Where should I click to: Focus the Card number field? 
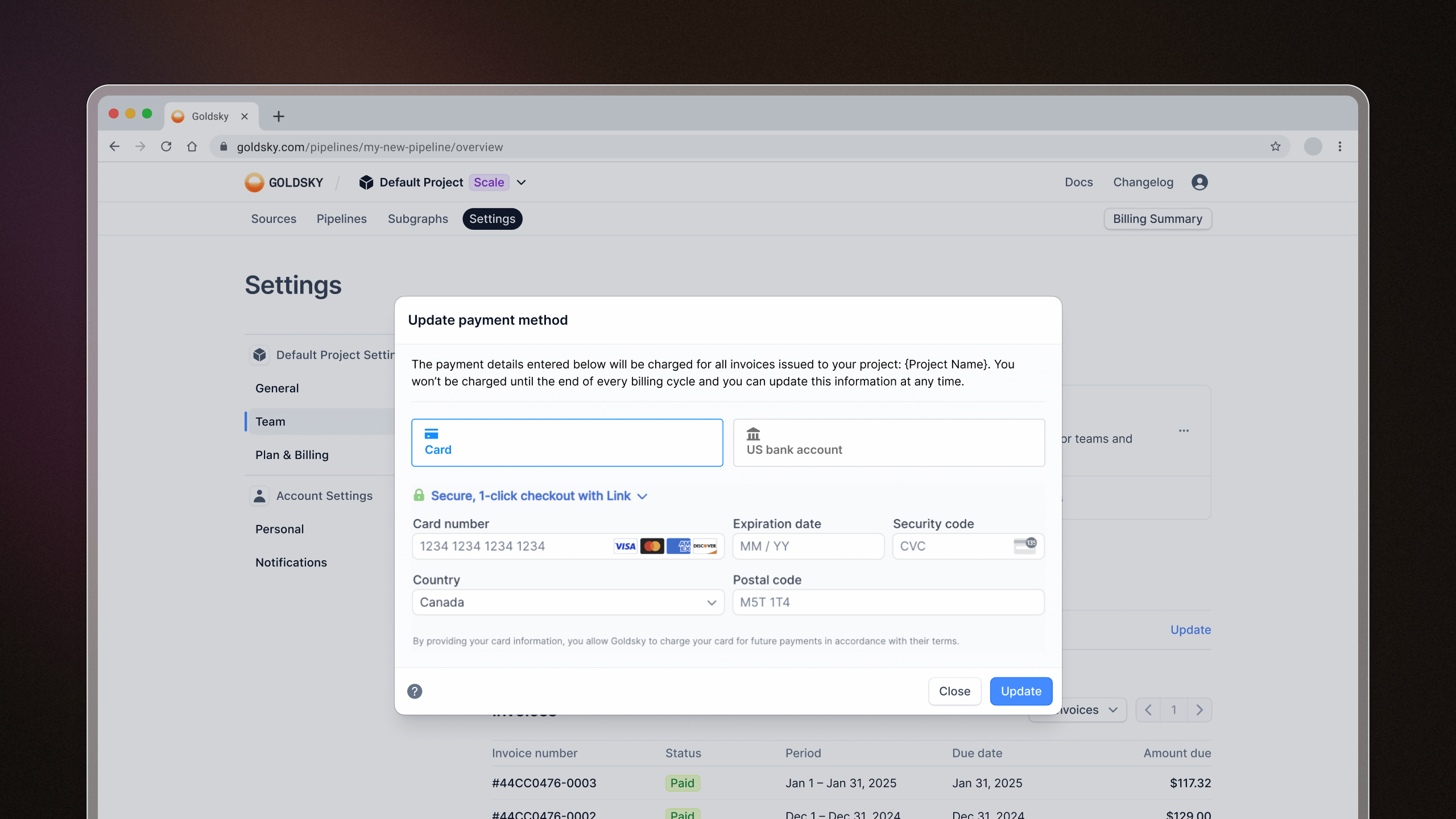[x=568, y=546]
